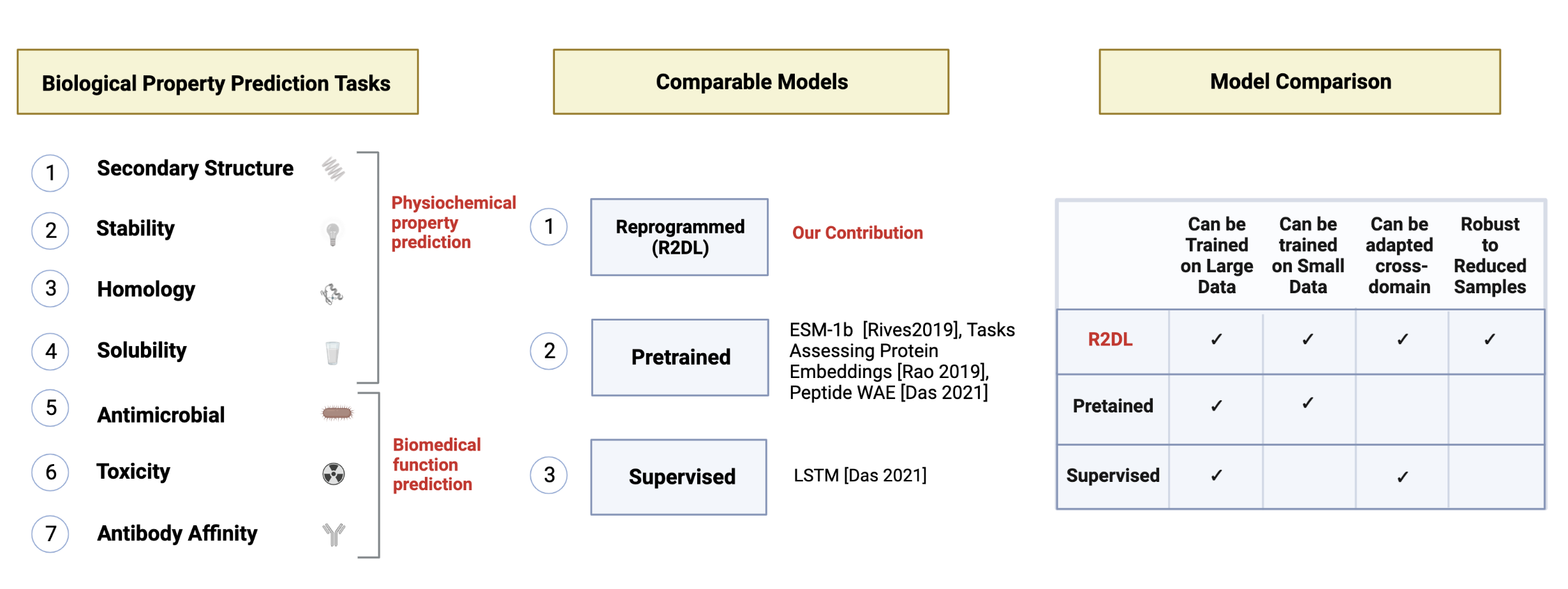Click the Biological Property Prediction Tasks header

tap(218, 82)
